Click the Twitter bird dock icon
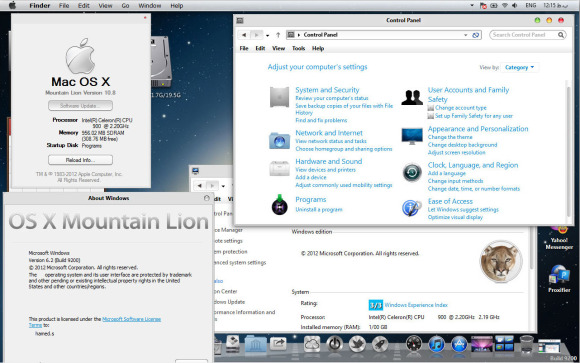The width and height of the screenshot is (580, 363). pos(357,344)
